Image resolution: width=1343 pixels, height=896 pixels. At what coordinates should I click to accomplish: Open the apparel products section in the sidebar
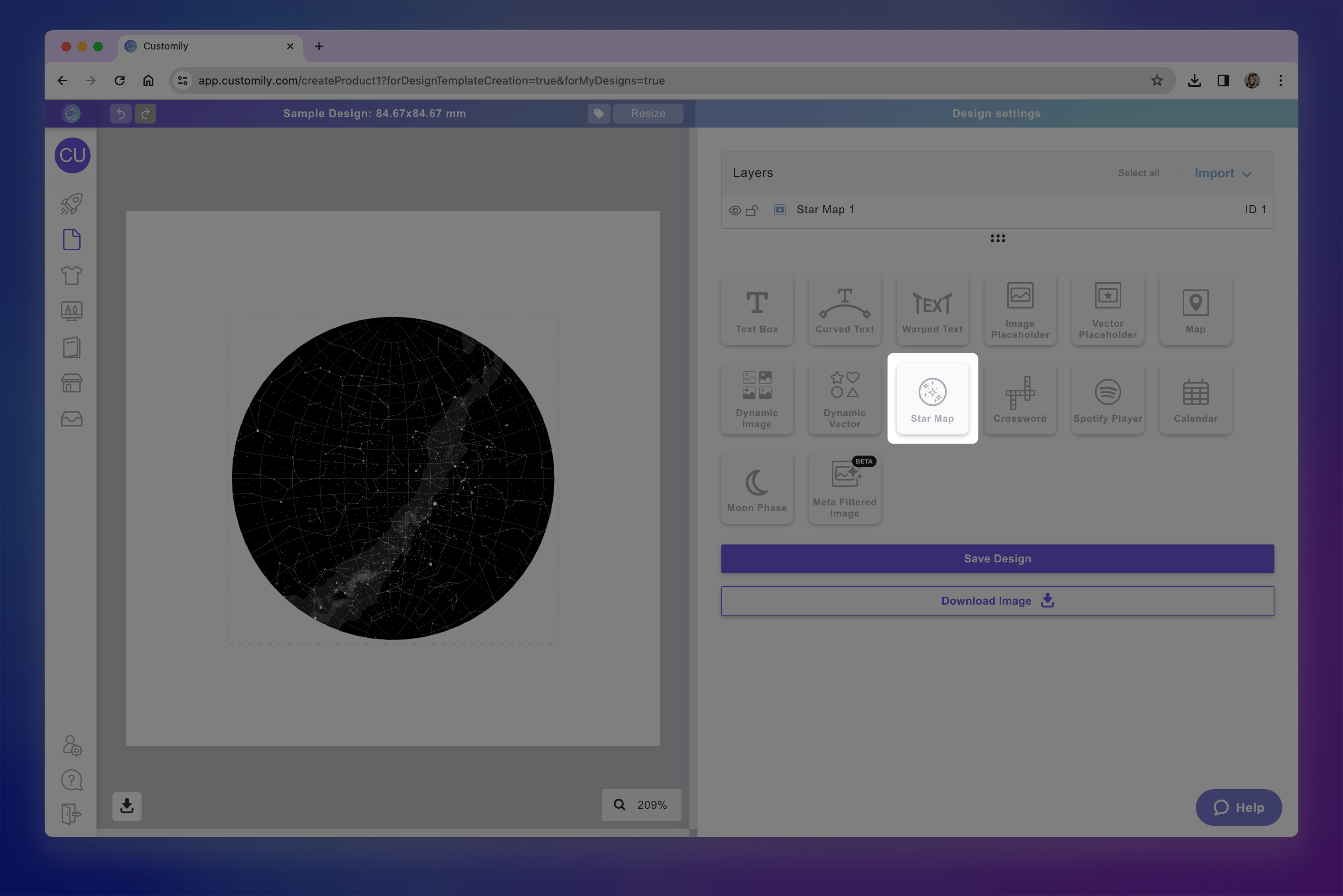point(71,275)
